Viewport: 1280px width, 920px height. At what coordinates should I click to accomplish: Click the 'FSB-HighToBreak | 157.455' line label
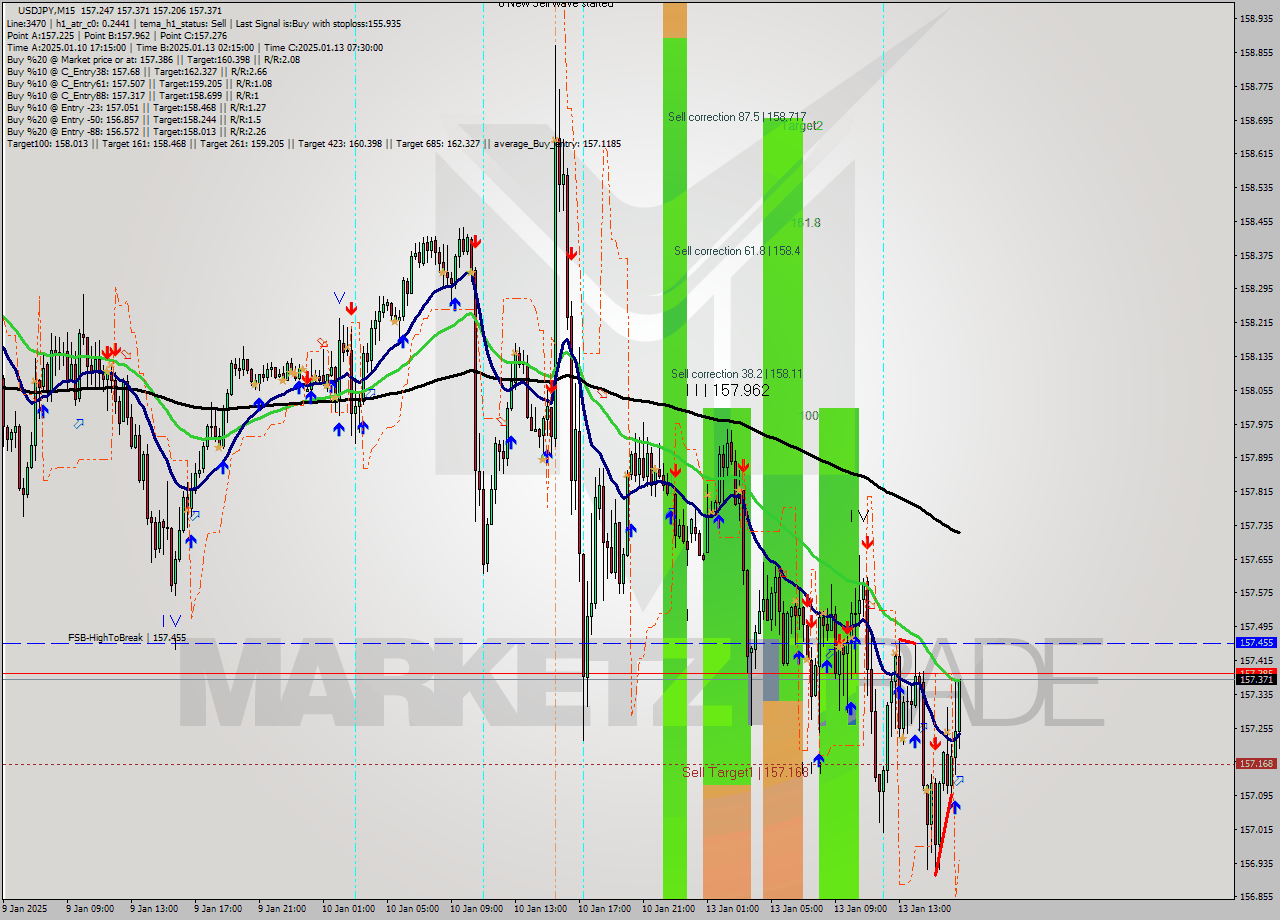[127, 637]
